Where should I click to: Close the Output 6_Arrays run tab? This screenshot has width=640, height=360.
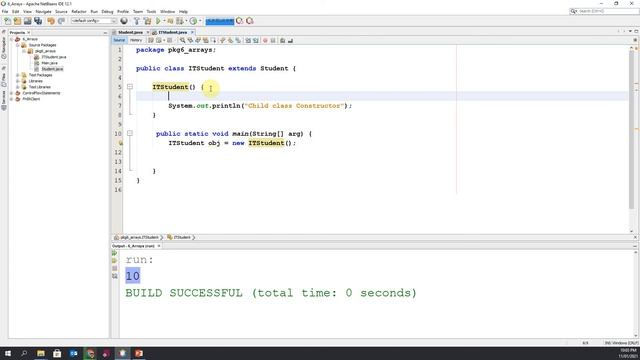click(x=159, y=246)
